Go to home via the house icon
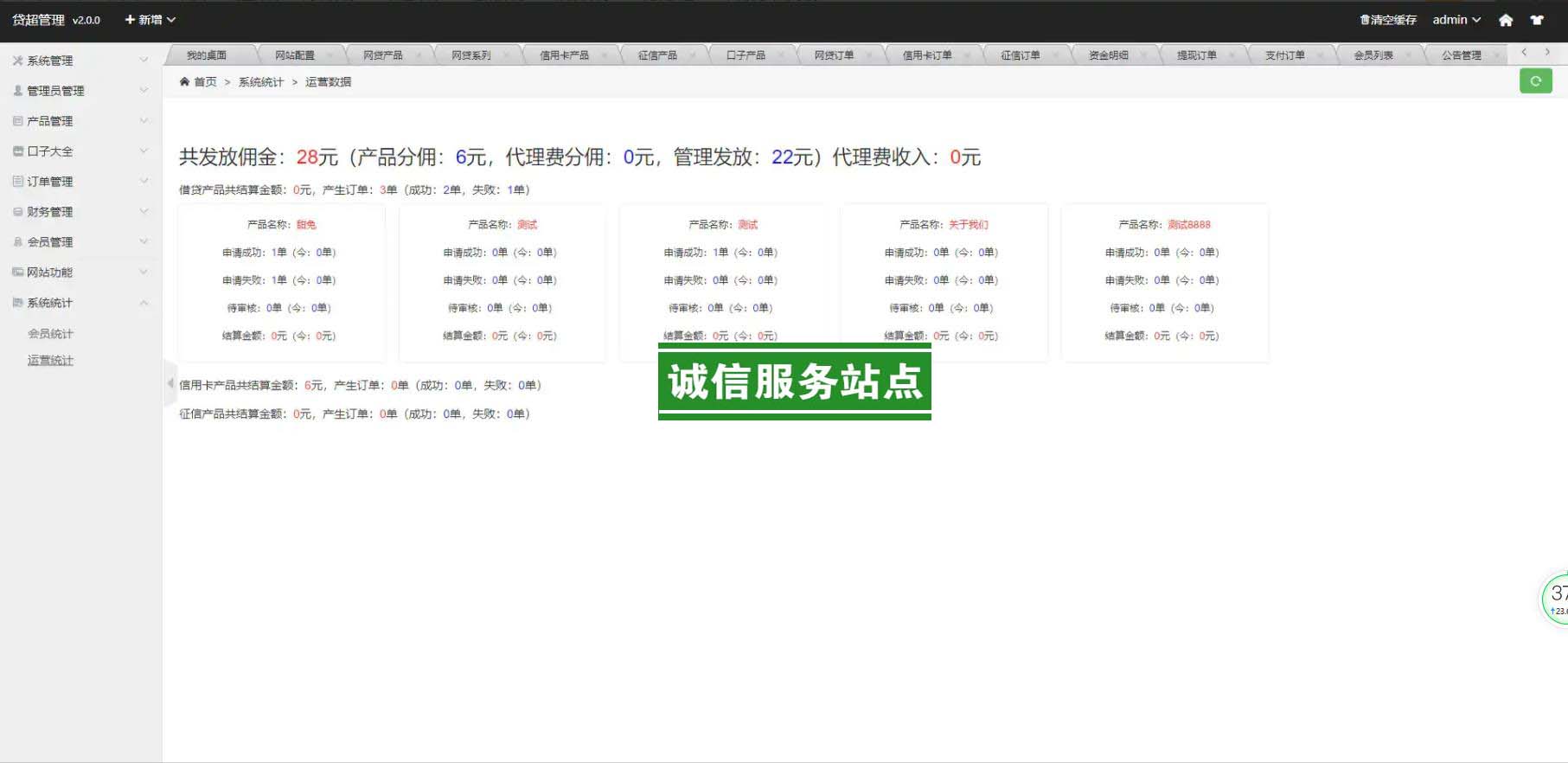This screenshot has width=1568, height=763. 1506,20
